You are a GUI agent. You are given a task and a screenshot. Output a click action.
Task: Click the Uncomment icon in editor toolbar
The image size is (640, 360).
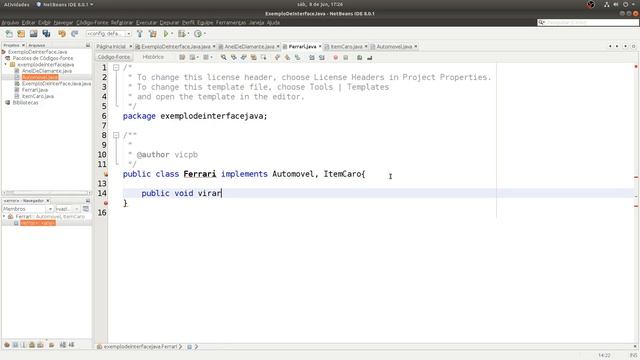tap(369, 58)
